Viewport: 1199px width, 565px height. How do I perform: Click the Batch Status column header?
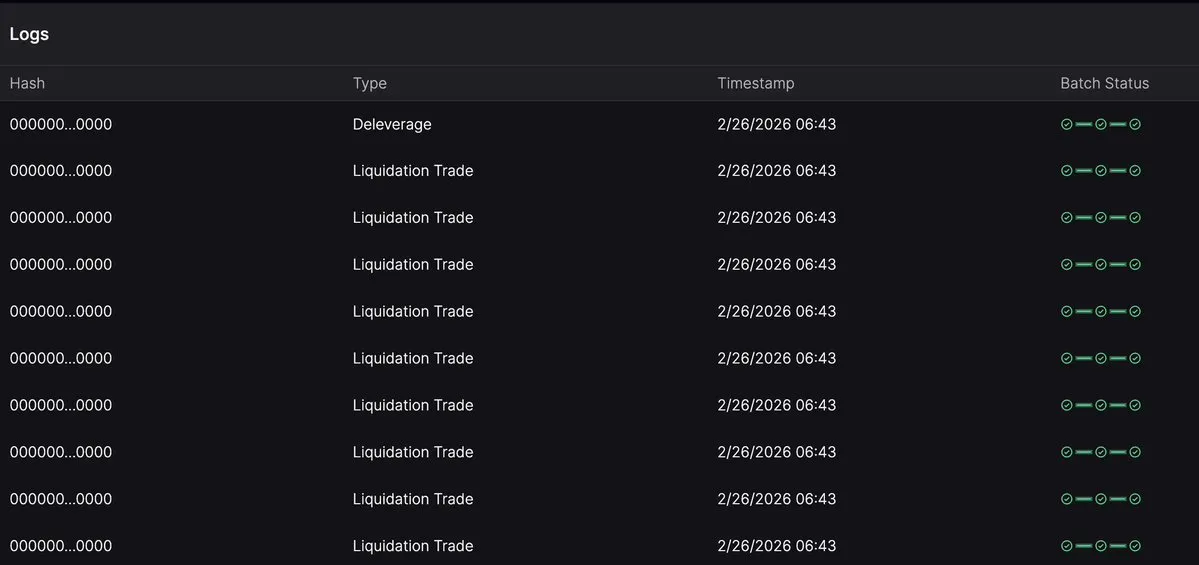point(1104,83)
